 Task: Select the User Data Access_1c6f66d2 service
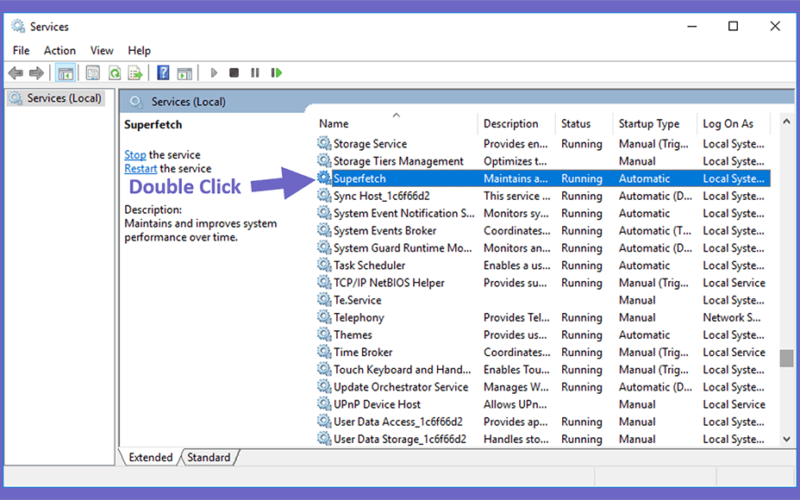pos(398,421)
